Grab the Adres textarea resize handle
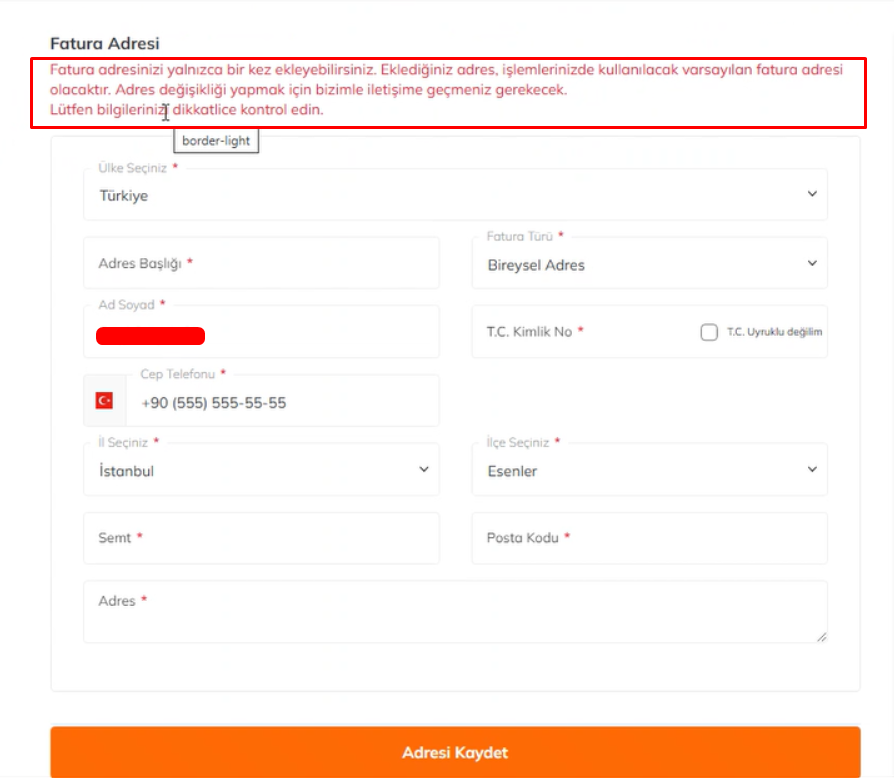894x778 pixels. coord(822,637)
